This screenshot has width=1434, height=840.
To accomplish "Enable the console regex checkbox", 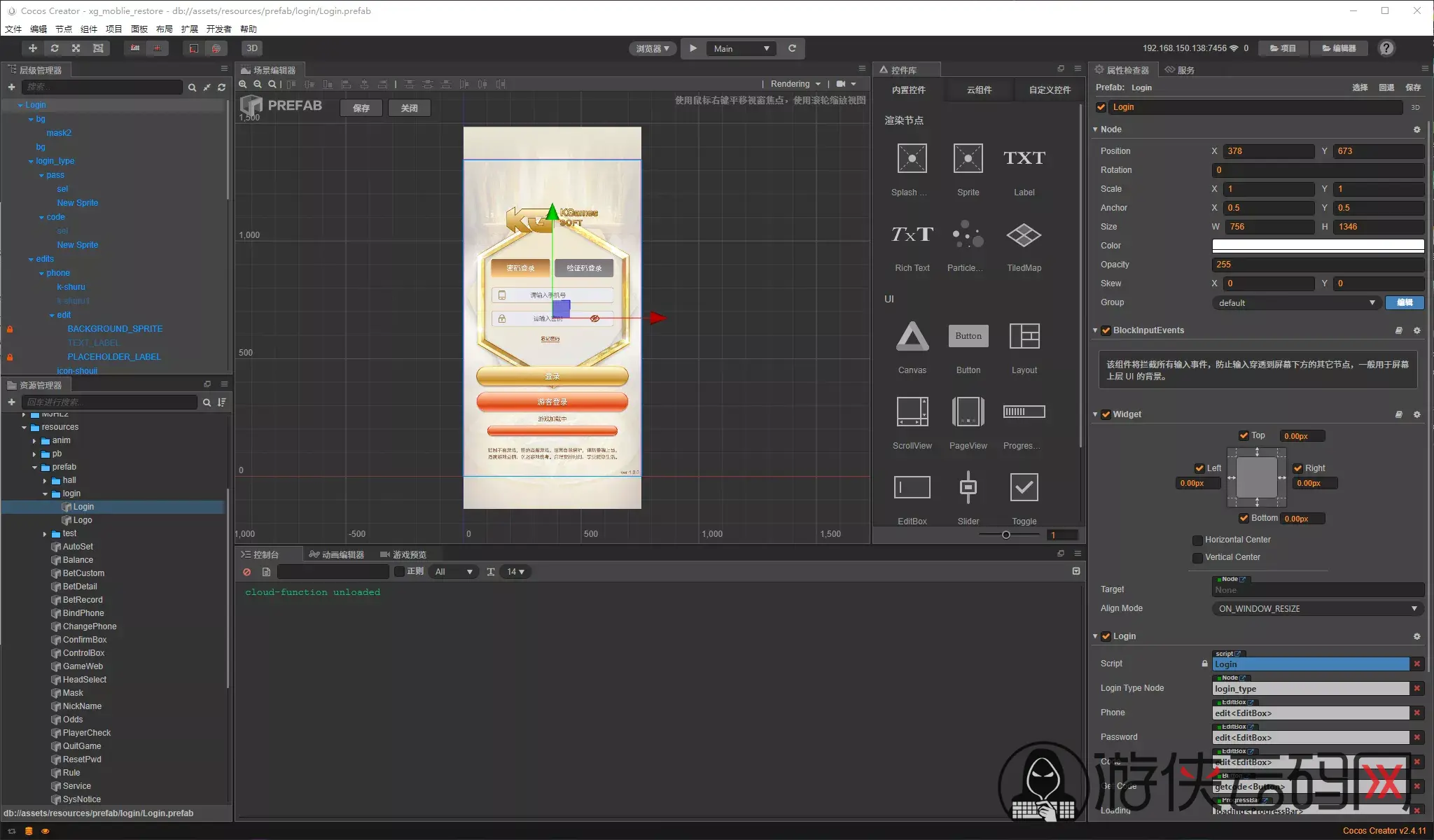I will 399,572.
